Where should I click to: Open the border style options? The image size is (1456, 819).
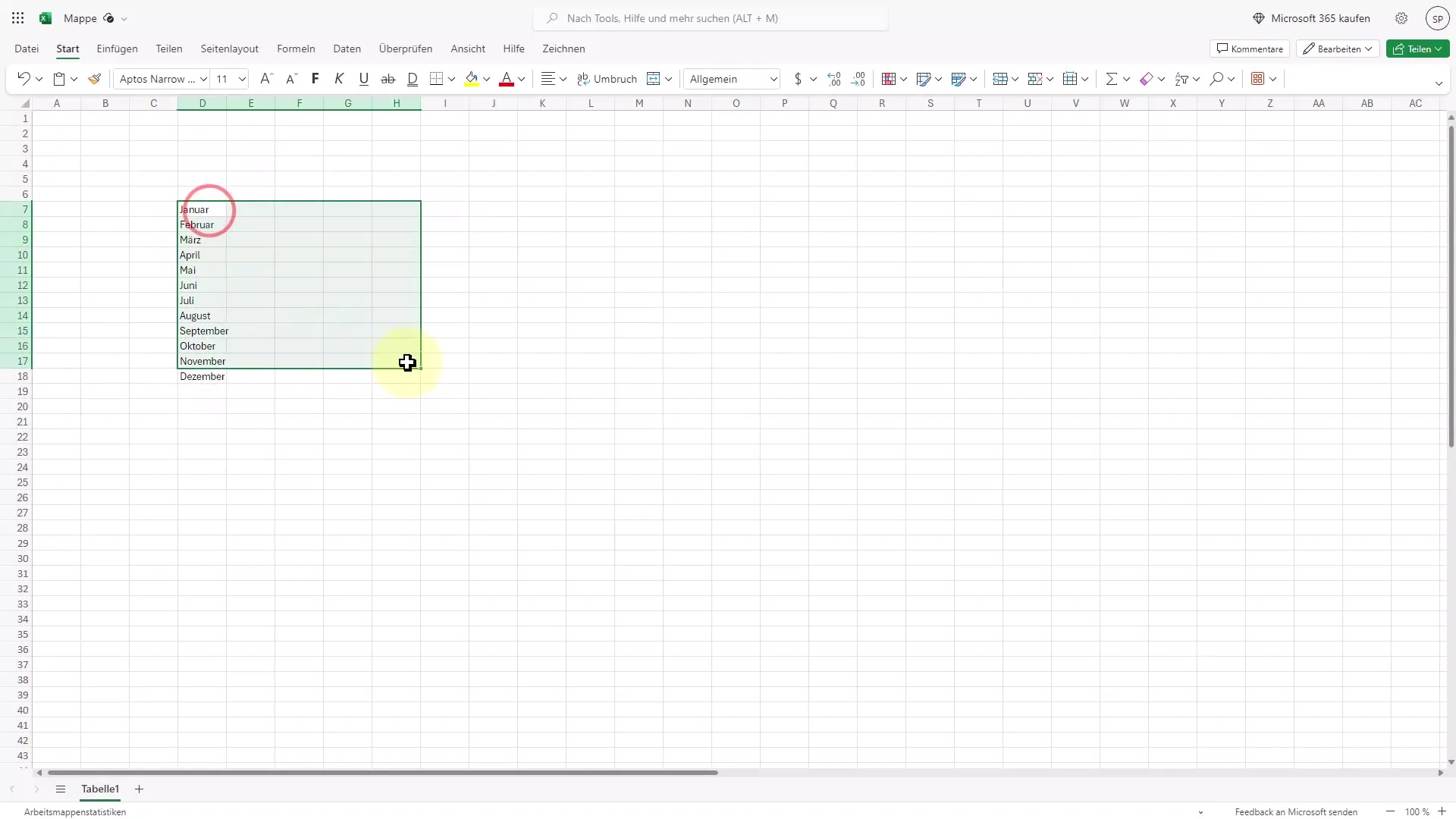click(451, 78)
